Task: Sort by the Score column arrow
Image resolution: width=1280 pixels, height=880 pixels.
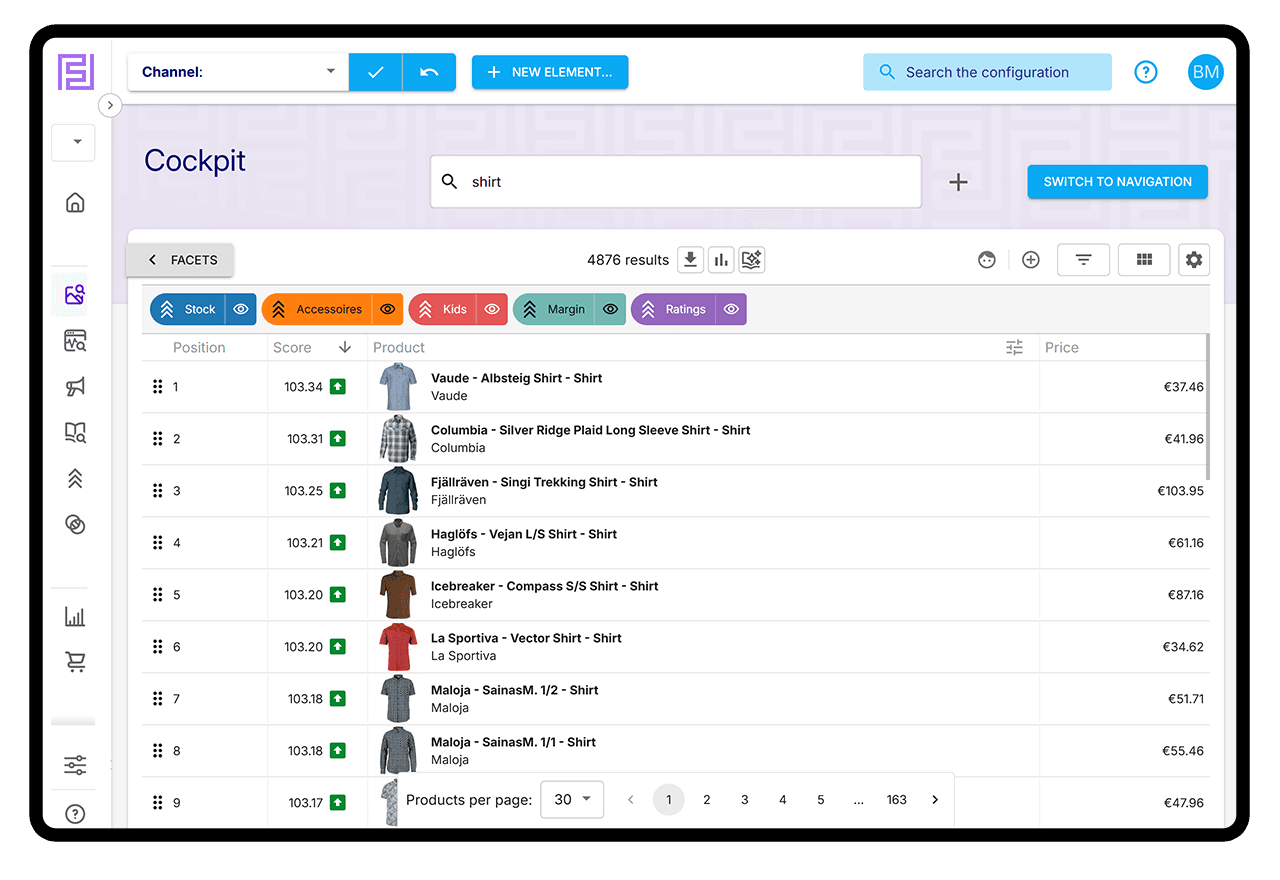Action: click(x=345, y=347)
